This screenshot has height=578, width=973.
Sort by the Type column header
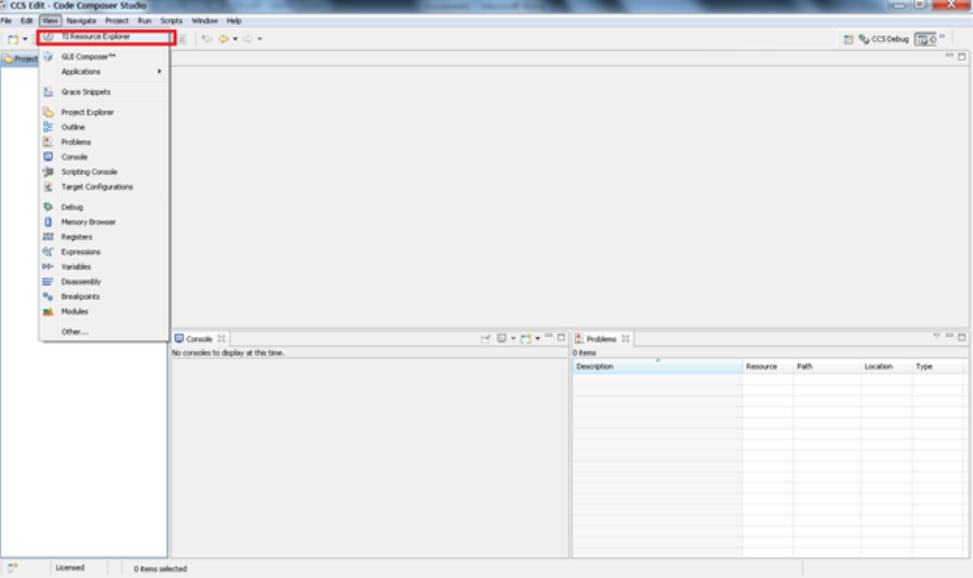[x=939, y=367]
